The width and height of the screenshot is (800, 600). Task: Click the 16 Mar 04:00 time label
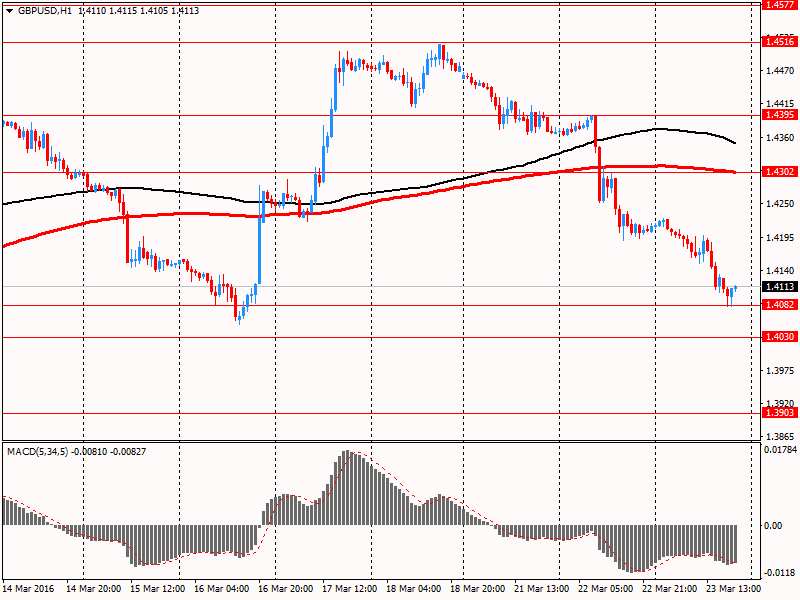pyautogui.click(x=222, y=589)
